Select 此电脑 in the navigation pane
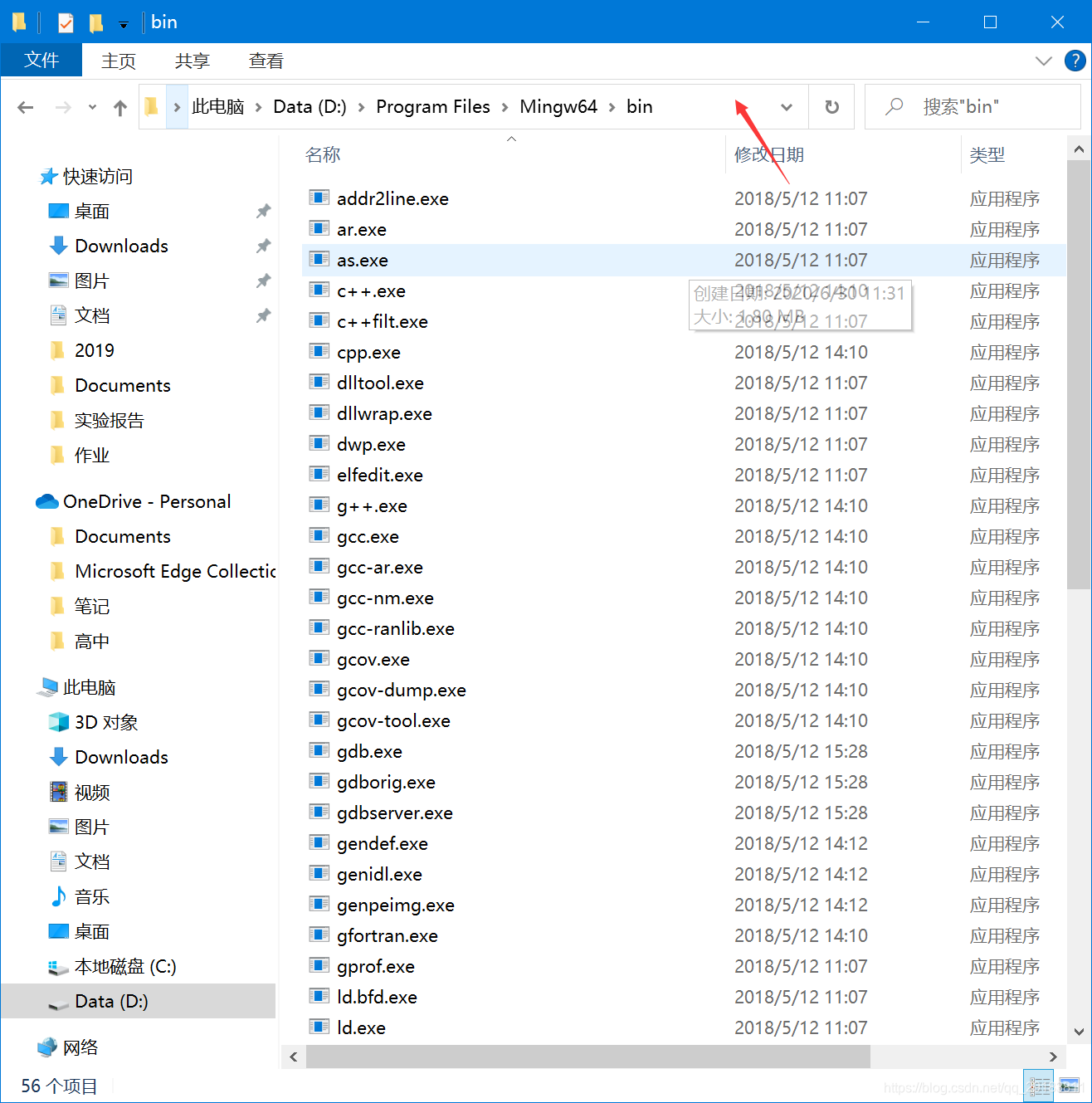 point(89,687)
